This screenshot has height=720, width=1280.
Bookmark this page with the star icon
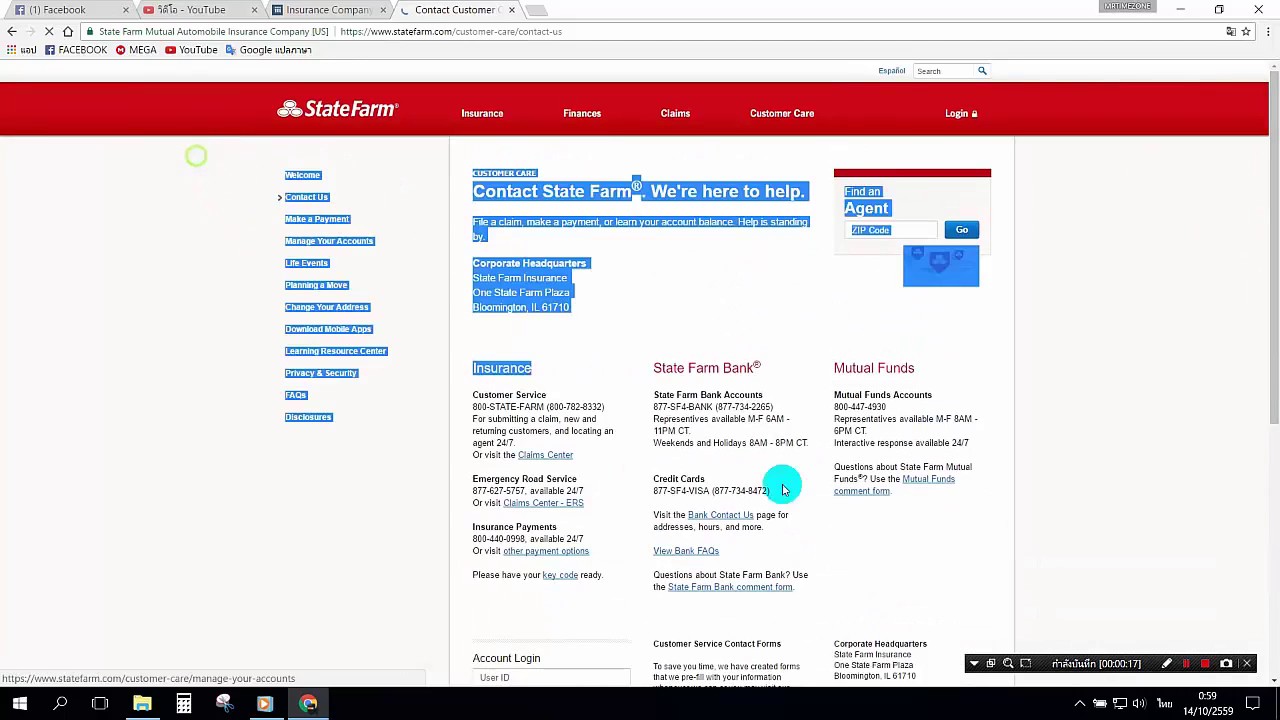tap(1246, 31)
